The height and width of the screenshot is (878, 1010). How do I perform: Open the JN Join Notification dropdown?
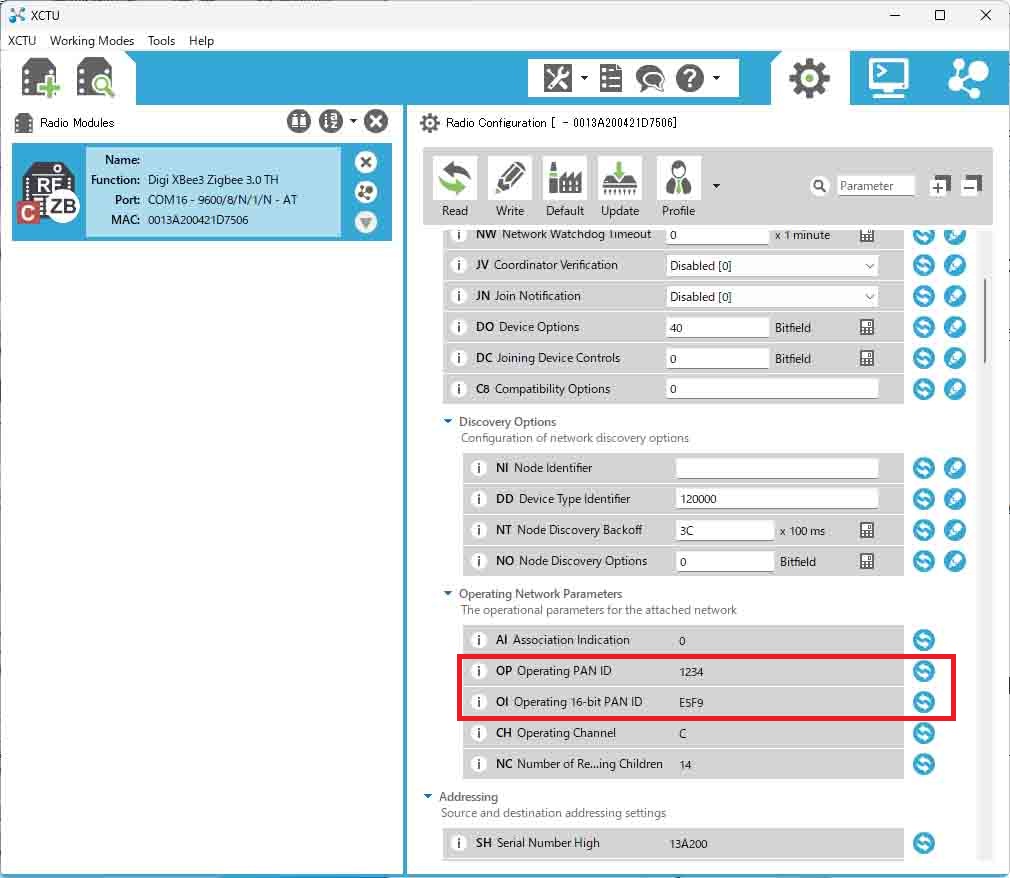(868, 297)
